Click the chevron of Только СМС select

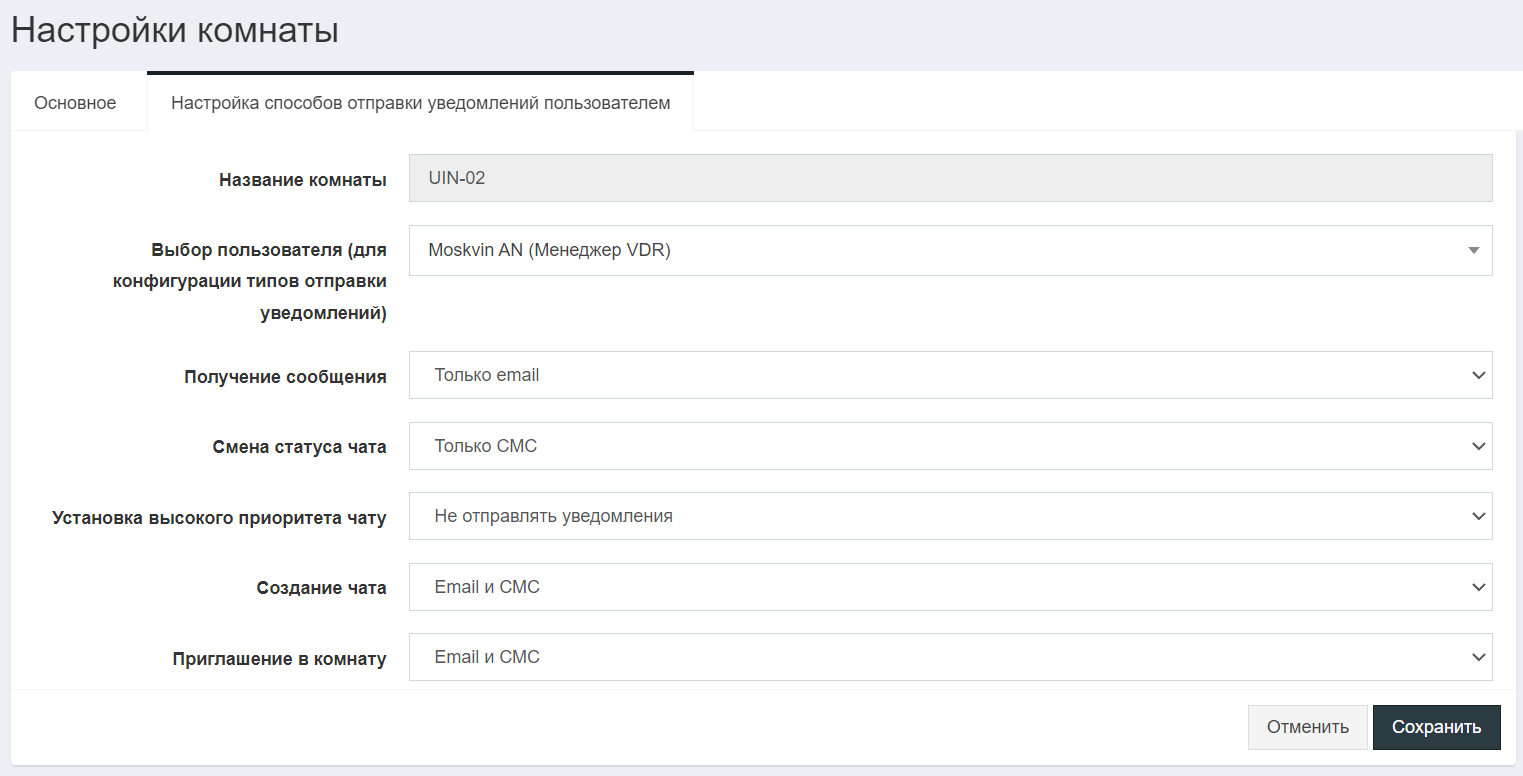(1479, 446)
